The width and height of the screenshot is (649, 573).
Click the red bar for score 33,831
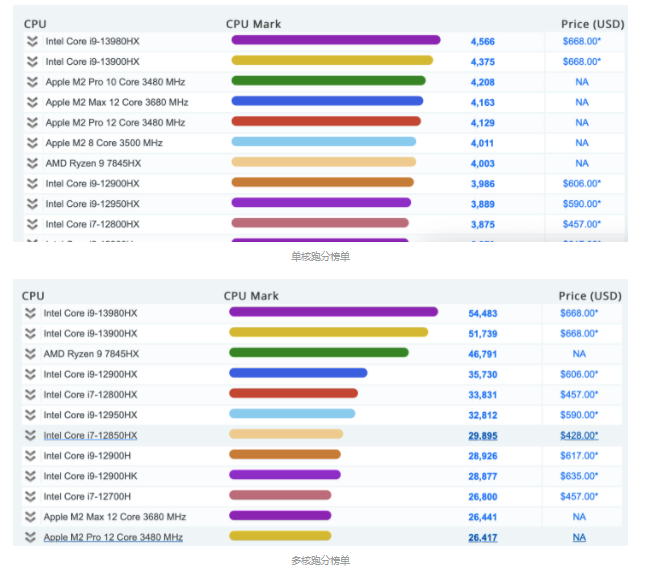click(x=293, y=393)
